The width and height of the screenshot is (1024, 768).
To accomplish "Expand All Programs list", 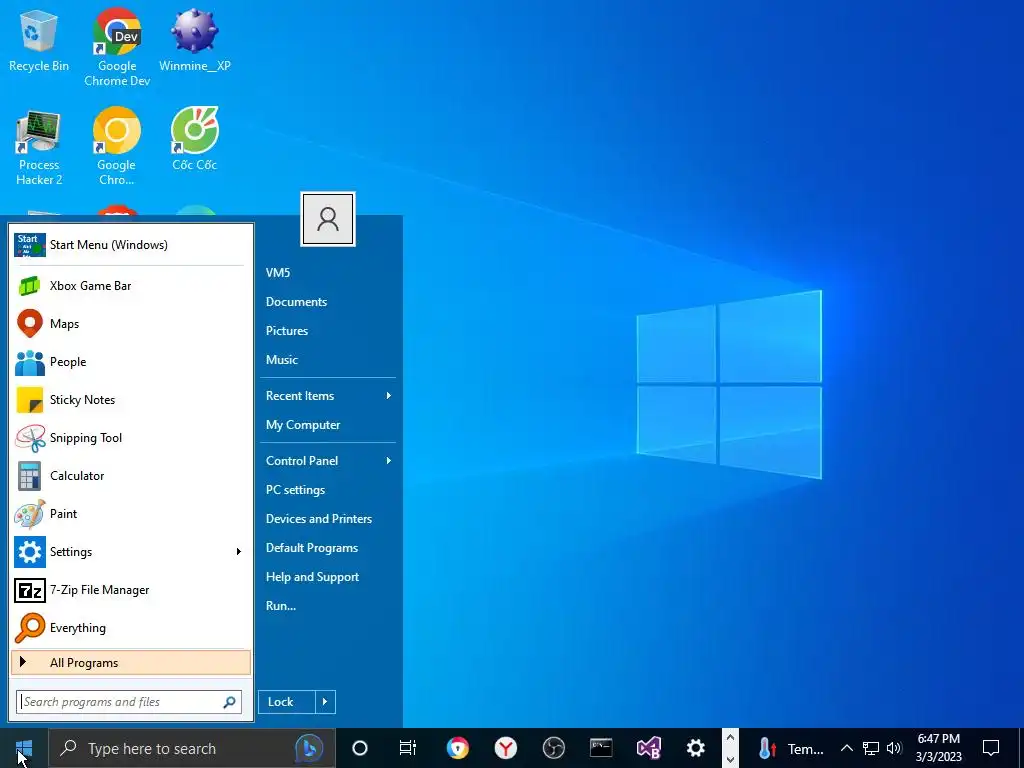I will click(131, 663).
